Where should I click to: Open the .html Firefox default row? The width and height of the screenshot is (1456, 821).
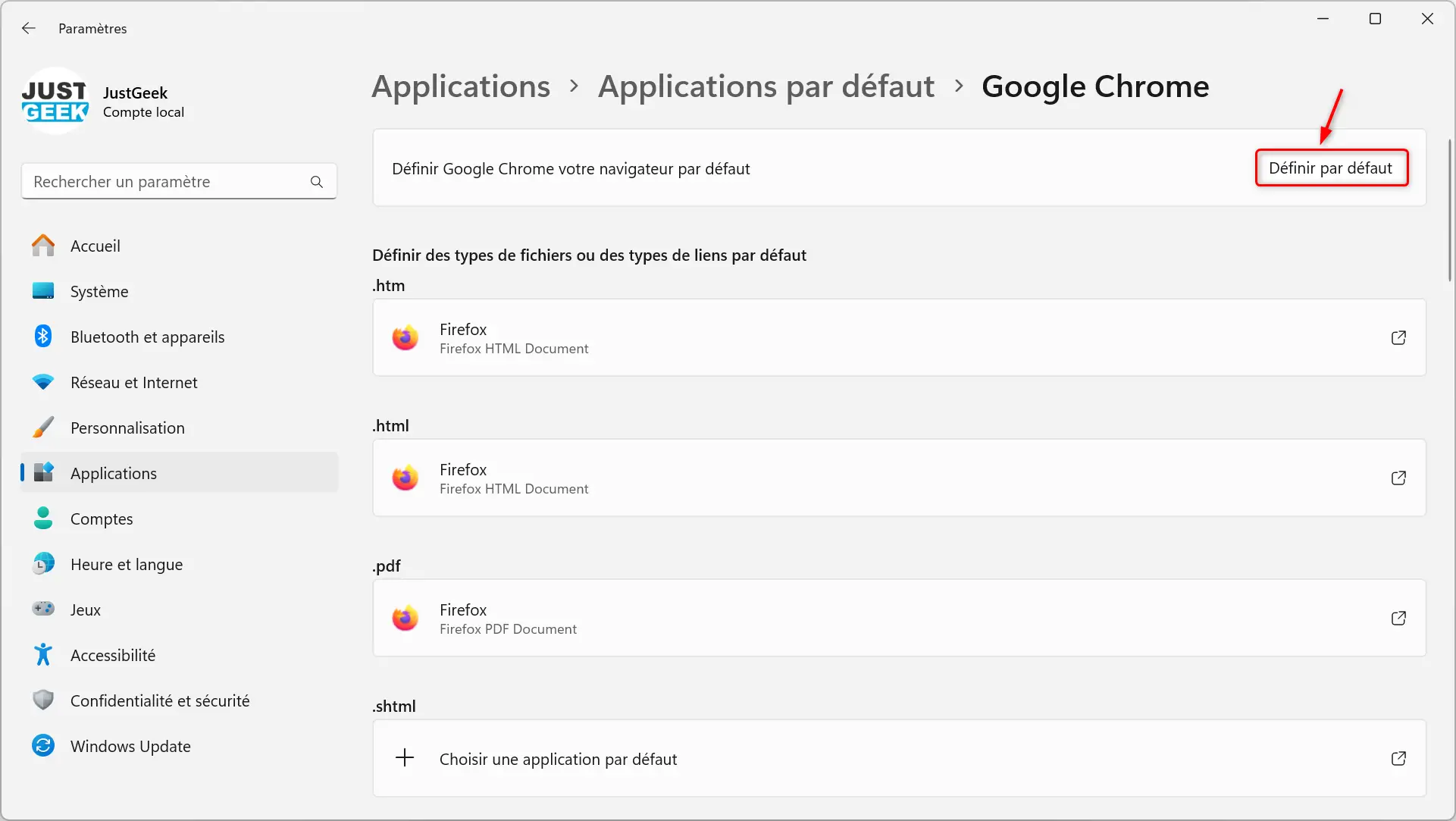pos(899,478)
